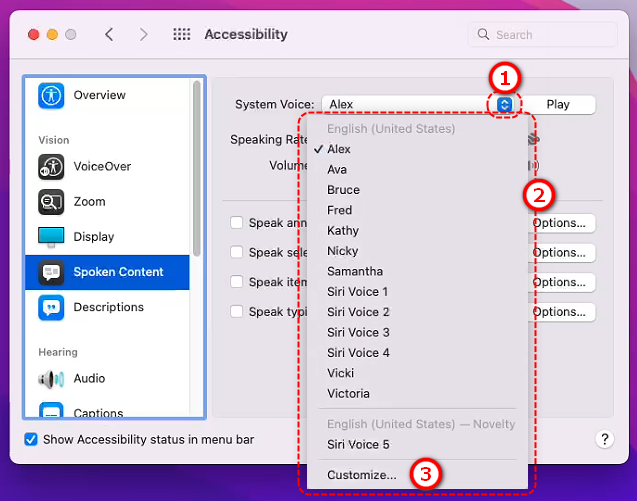The image size is (637, 501).
Task: Click the Zoom magnifier icon in sidebar
Action: click(x=51, y=202)
